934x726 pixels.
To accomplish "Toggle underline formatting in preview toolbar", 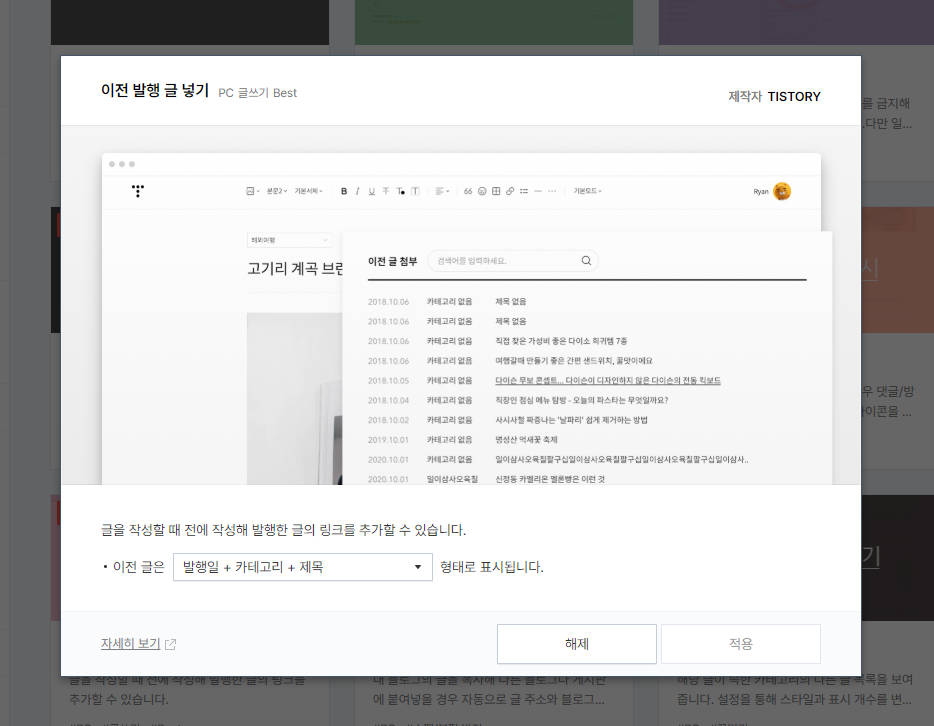I will point(372,191).
